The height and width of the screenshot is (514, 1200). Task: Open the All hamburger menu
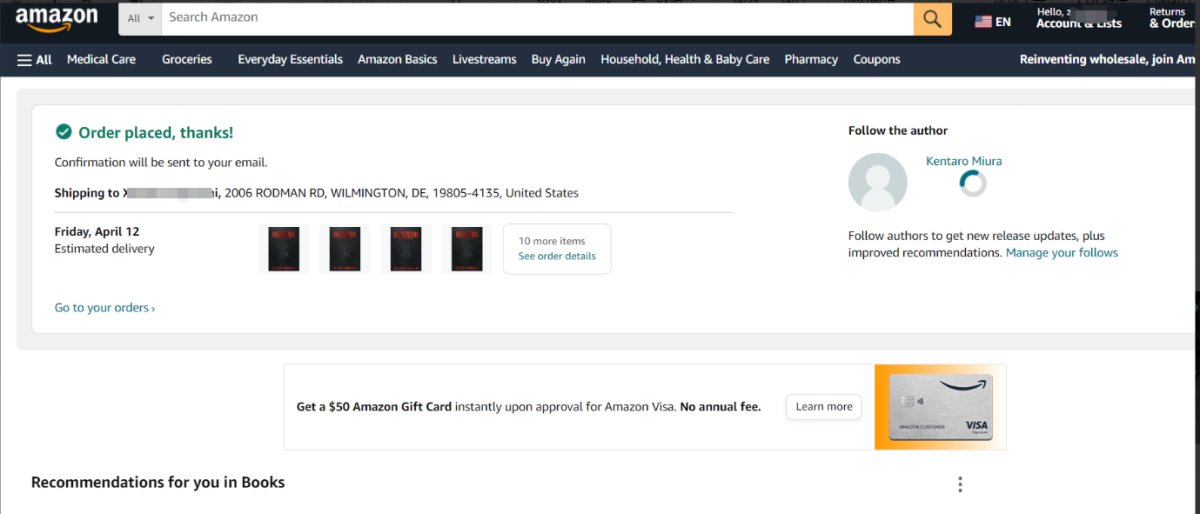tap(34, 59)
